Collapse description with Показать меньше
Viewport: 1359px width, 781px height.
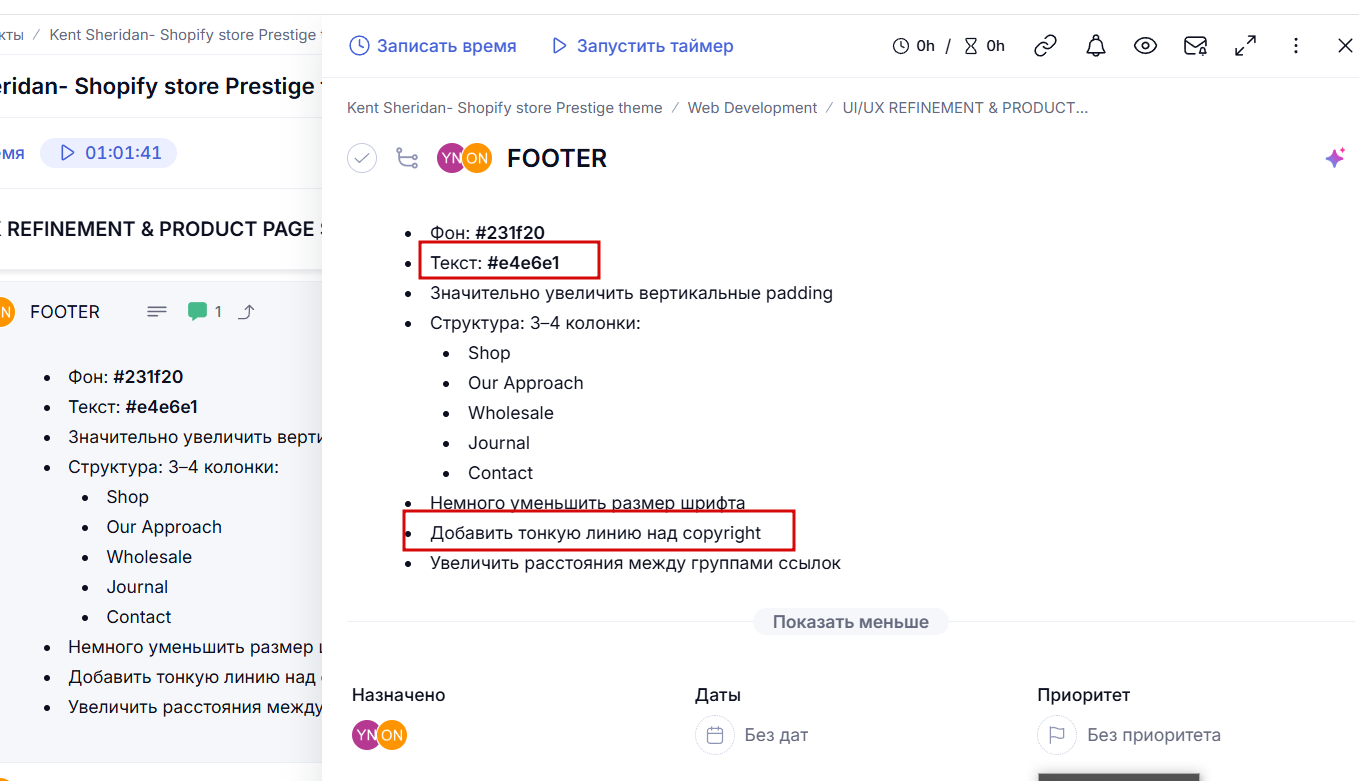850,622
